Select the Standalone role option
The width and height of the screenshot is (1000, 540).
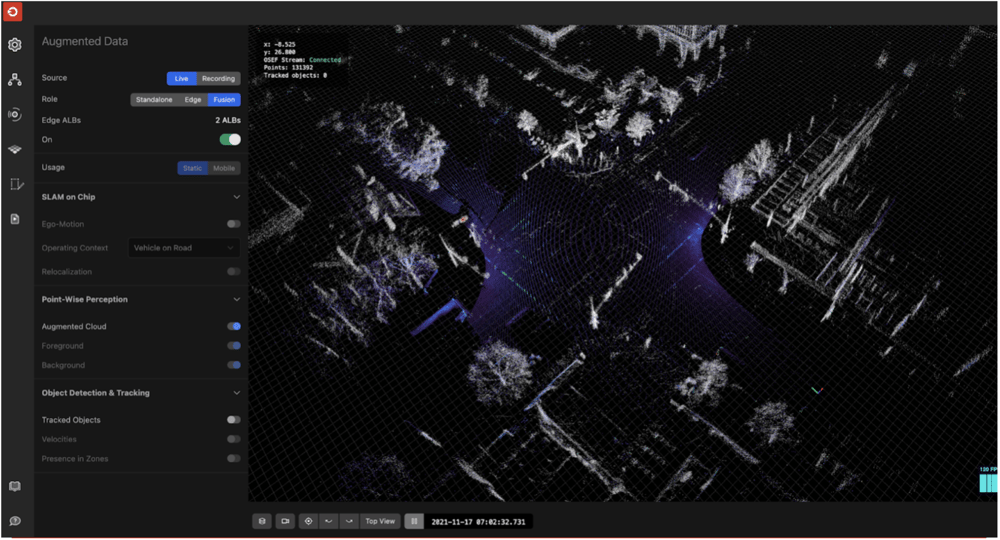tap(154, 100)
